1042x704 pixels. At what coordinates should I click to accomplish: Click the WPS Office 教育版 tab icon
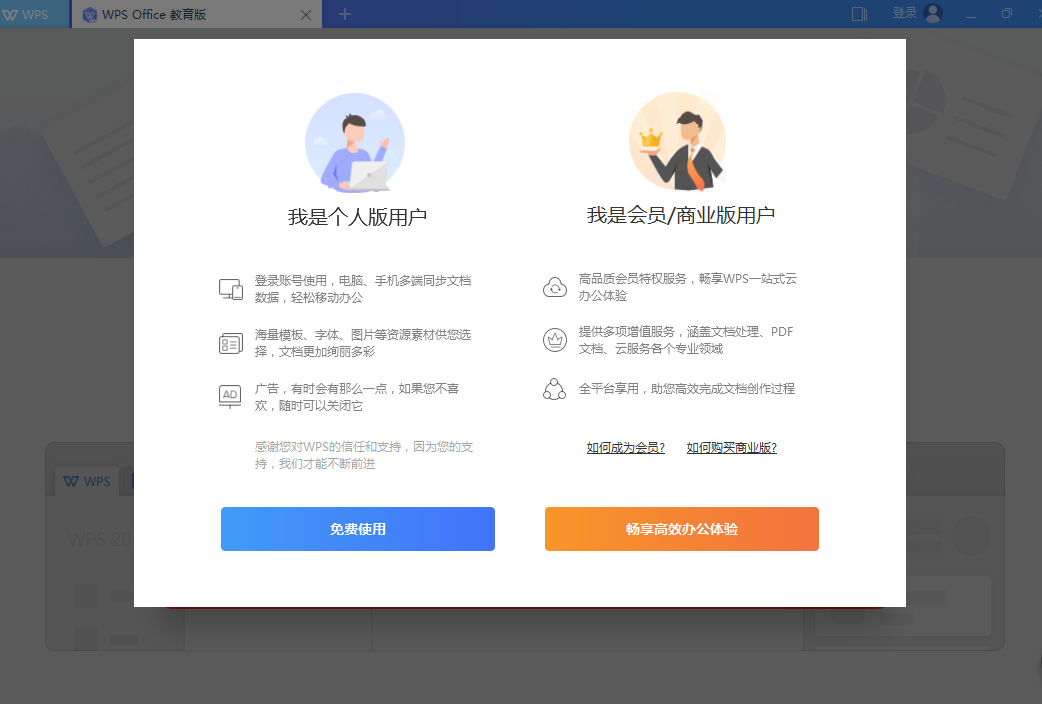[90, 15]
